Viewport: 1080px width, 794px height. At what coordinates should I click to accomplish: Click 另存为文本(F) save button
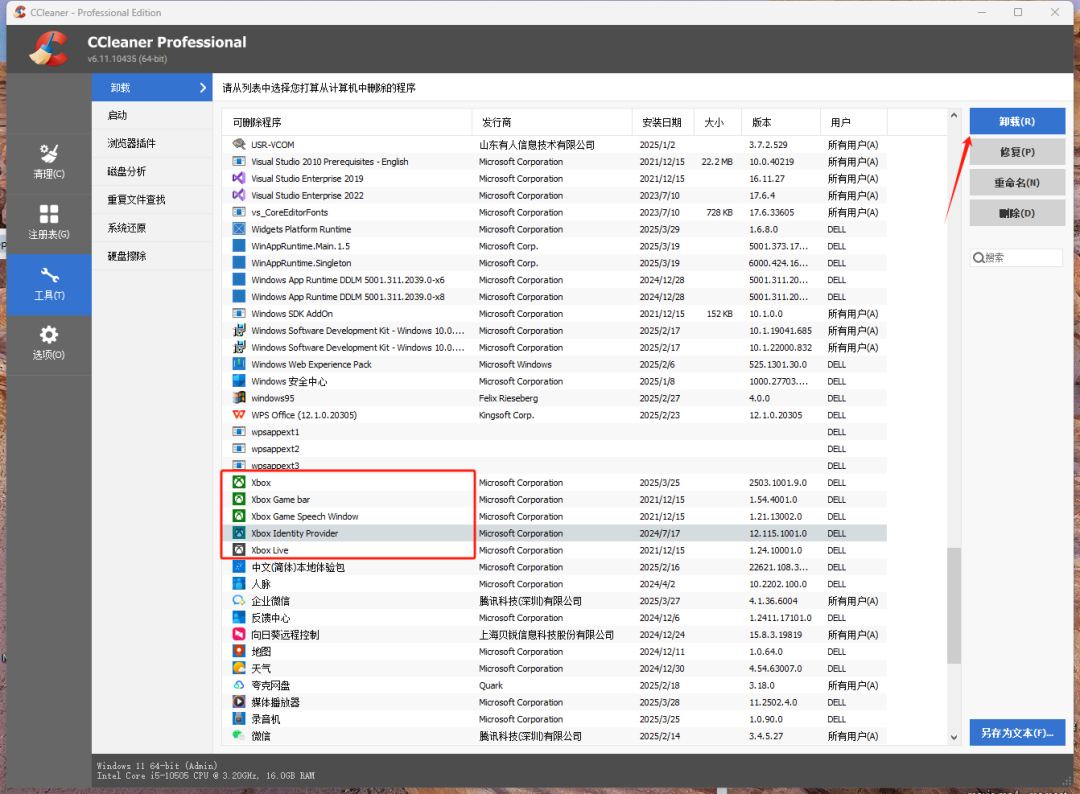(1017, 733)
